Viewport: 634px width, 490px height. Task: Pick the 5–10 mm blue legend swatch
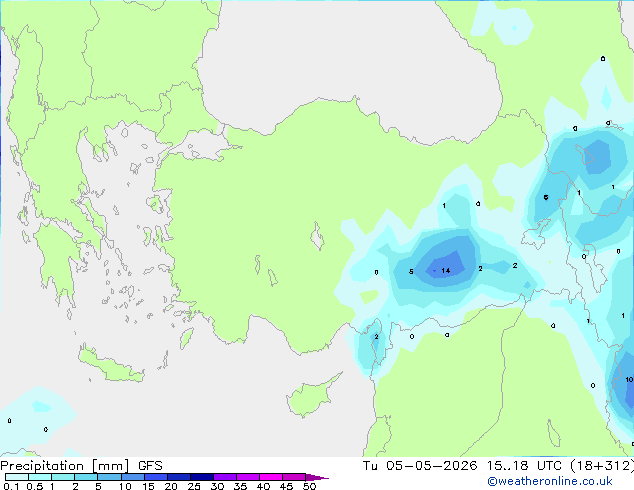(110, 477)
